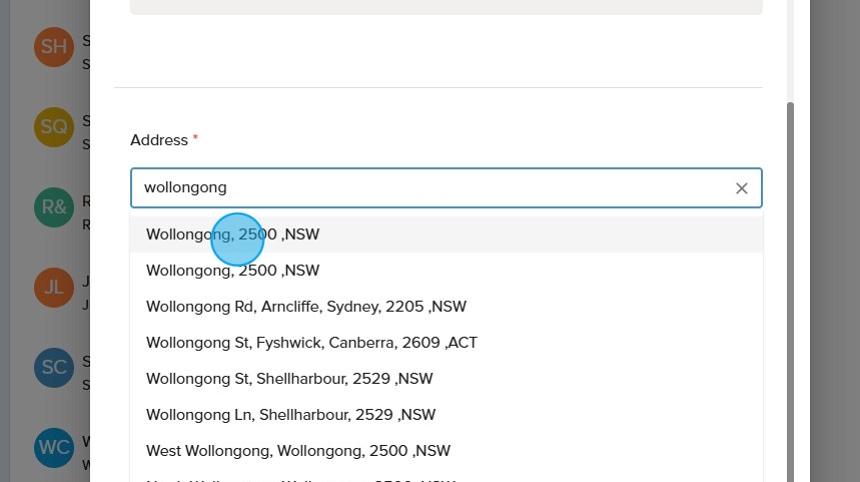Click the modal's vertical scrollbar thumb
Screen dimensions: 860x482
pyautogui.click(x=790, y=290)
